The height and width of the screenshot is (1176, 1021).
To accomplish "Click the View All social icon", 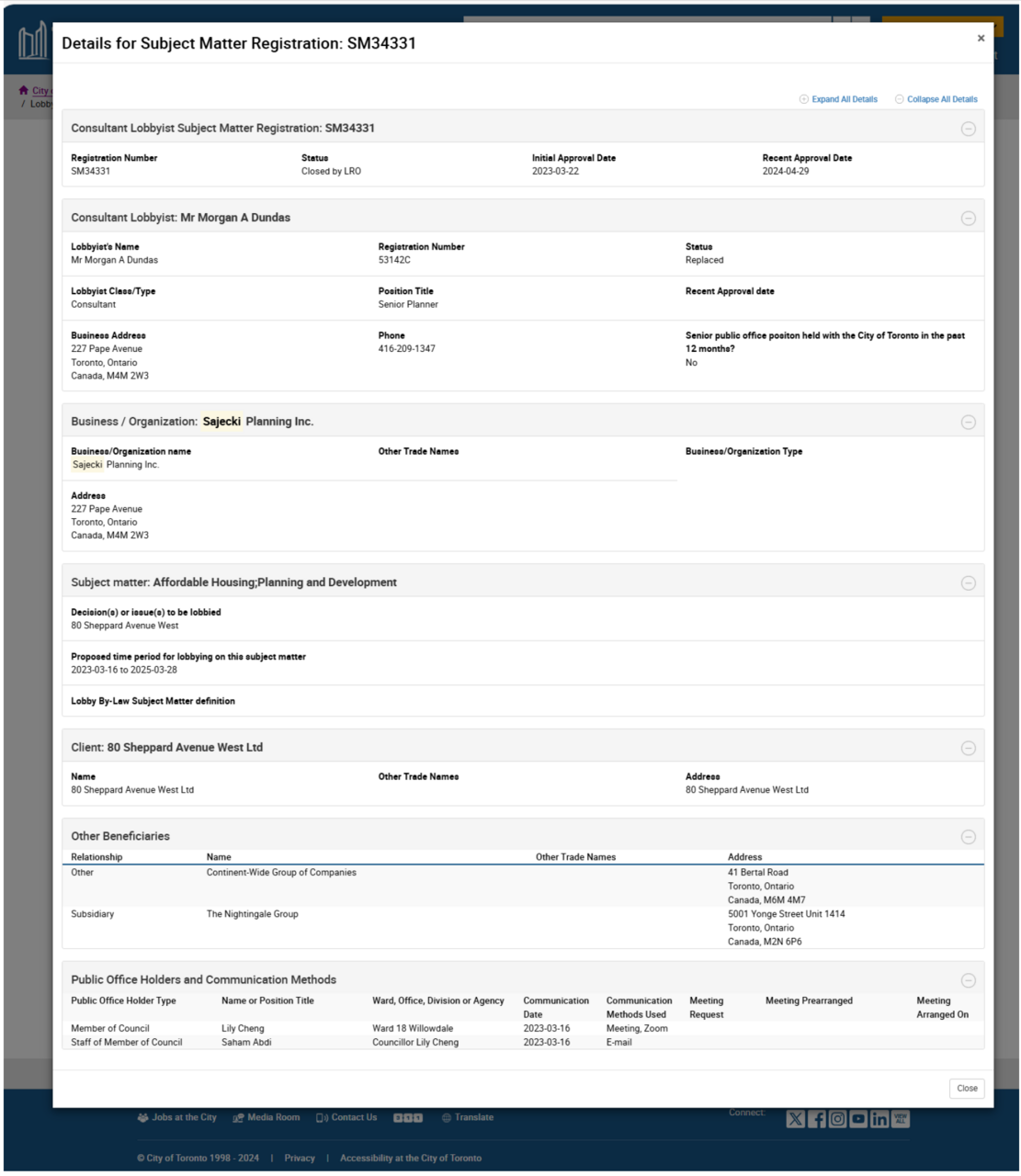I will click(901, 1119).
